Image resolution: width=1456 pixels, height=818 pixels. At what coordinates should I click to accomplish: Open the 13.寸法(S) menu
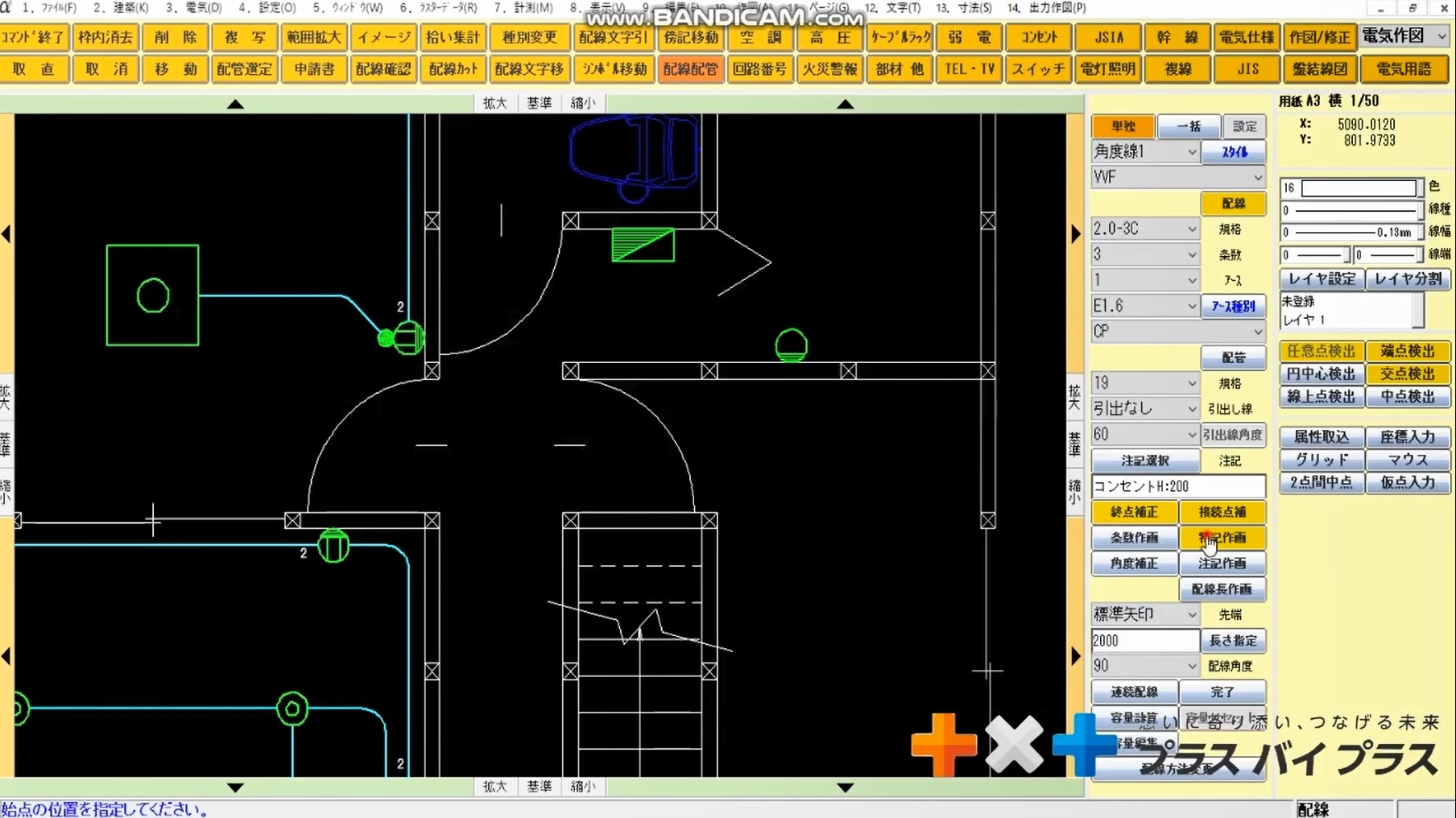coord(964,7)
